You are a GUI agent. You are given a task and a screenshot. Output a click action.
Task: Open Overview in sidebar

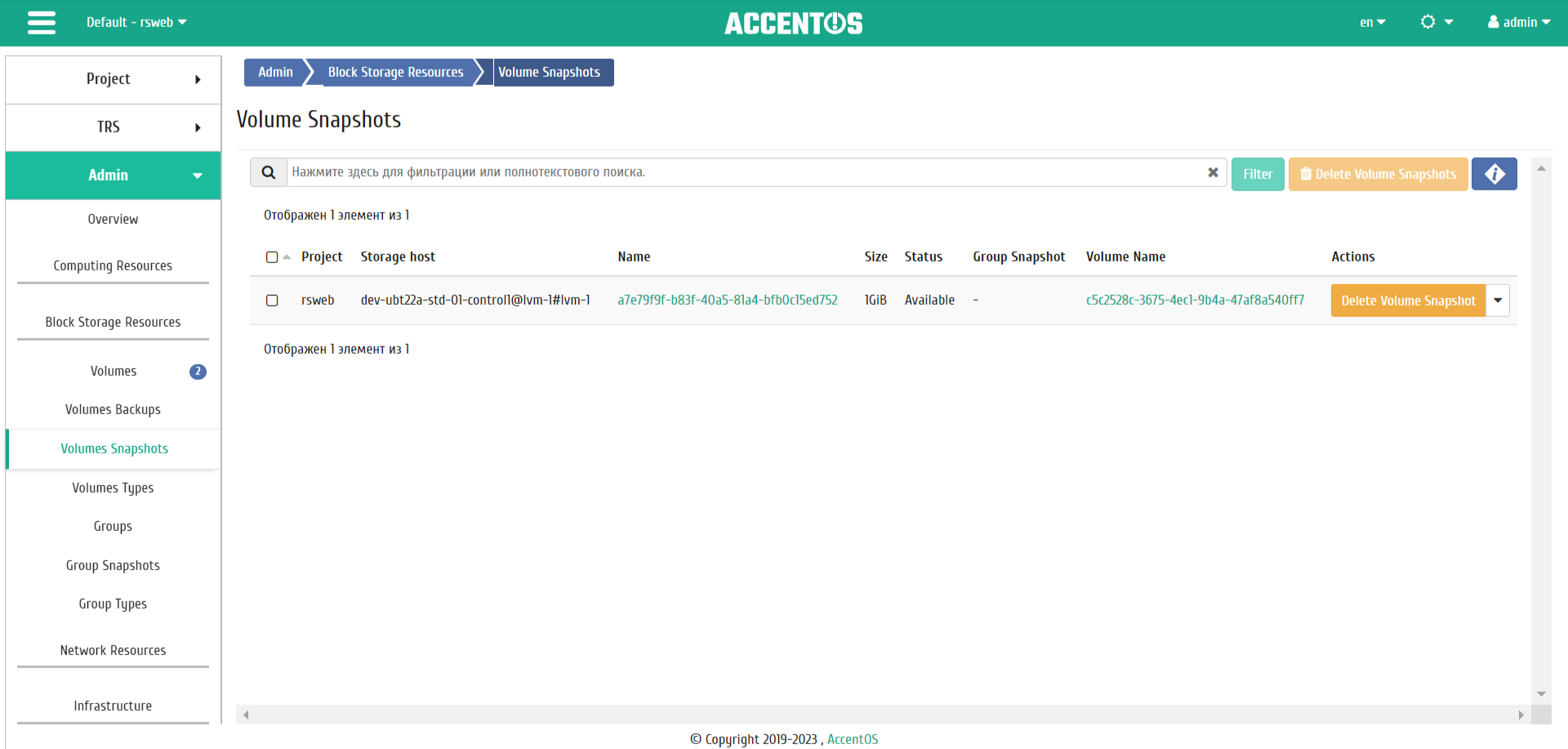tap(113, 219)
